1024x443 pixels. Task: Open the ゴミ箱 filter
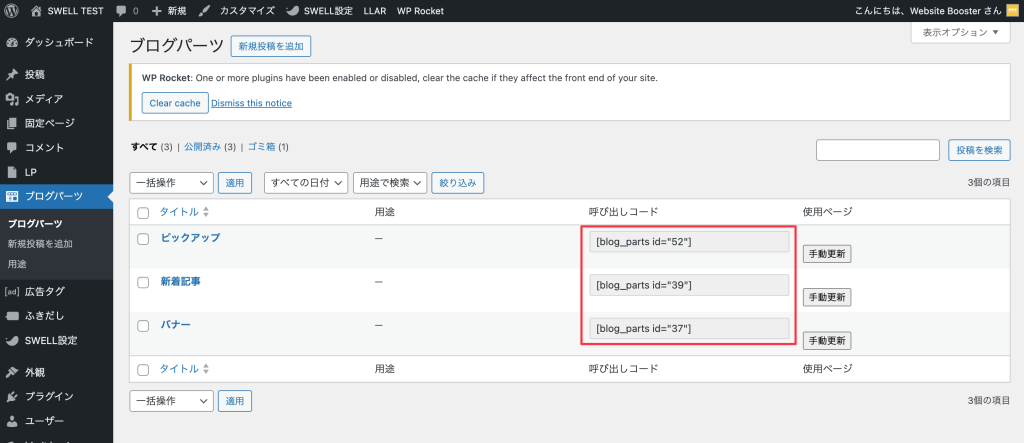pyautogui.click(x=262, y=147)
